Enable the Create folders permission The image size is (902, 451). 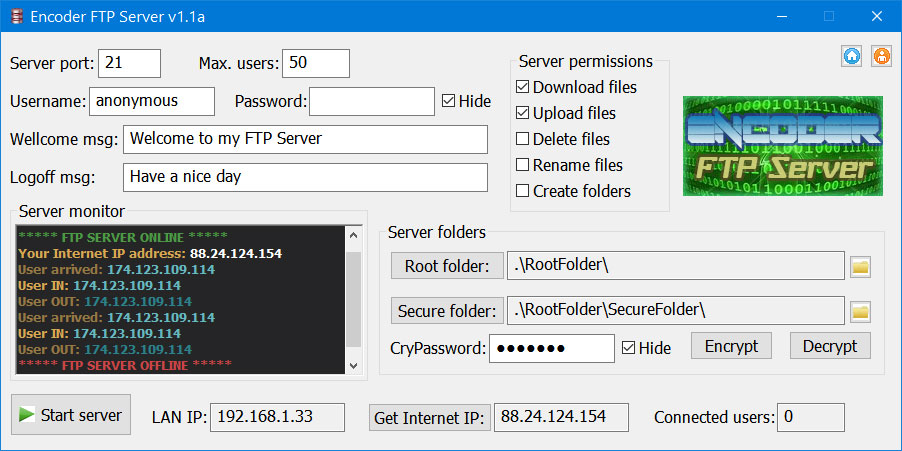[x=522, y=191]
